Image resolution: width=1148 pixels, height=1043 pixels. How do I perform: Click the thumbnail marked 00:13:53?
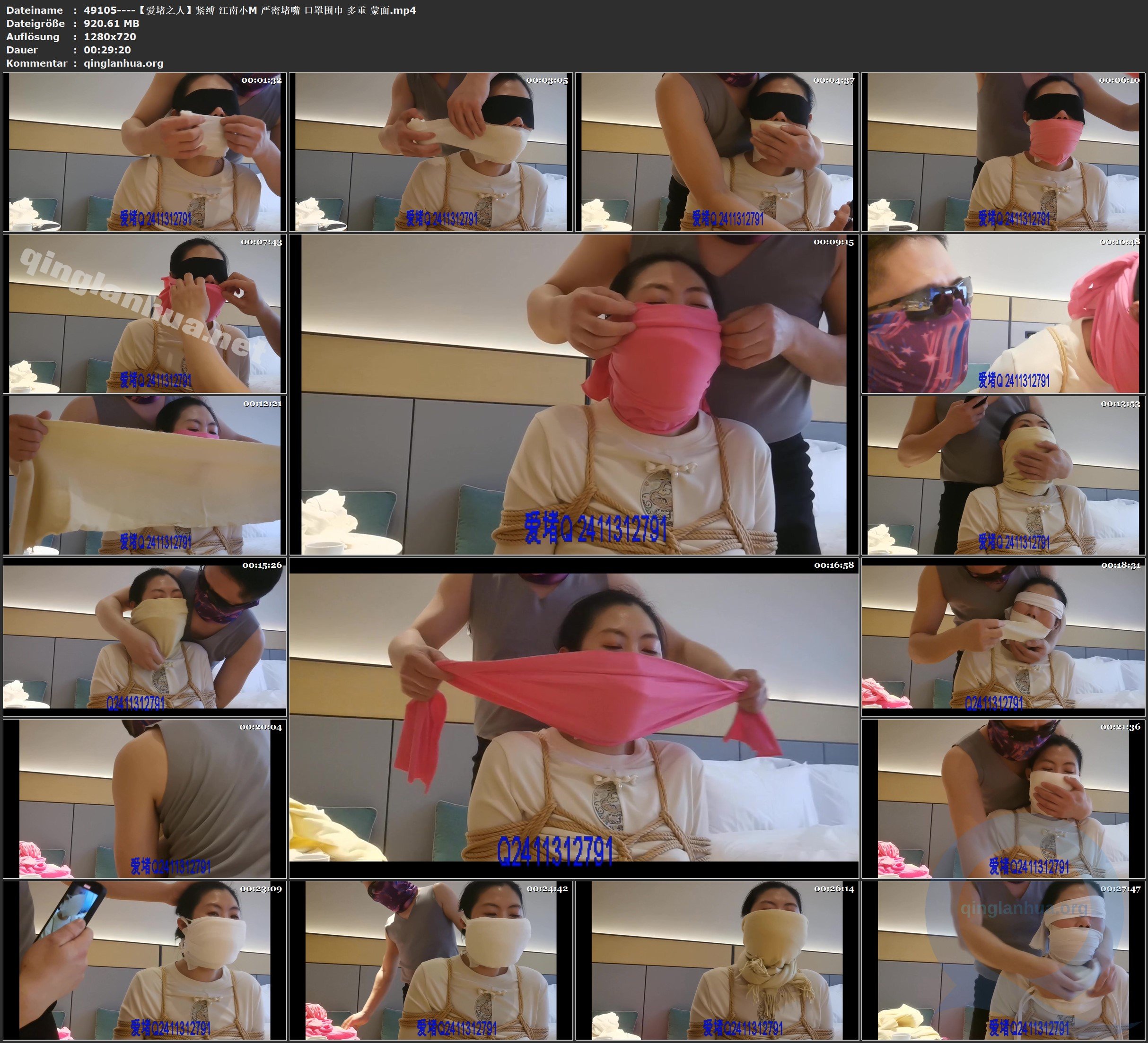[1003, 475]
